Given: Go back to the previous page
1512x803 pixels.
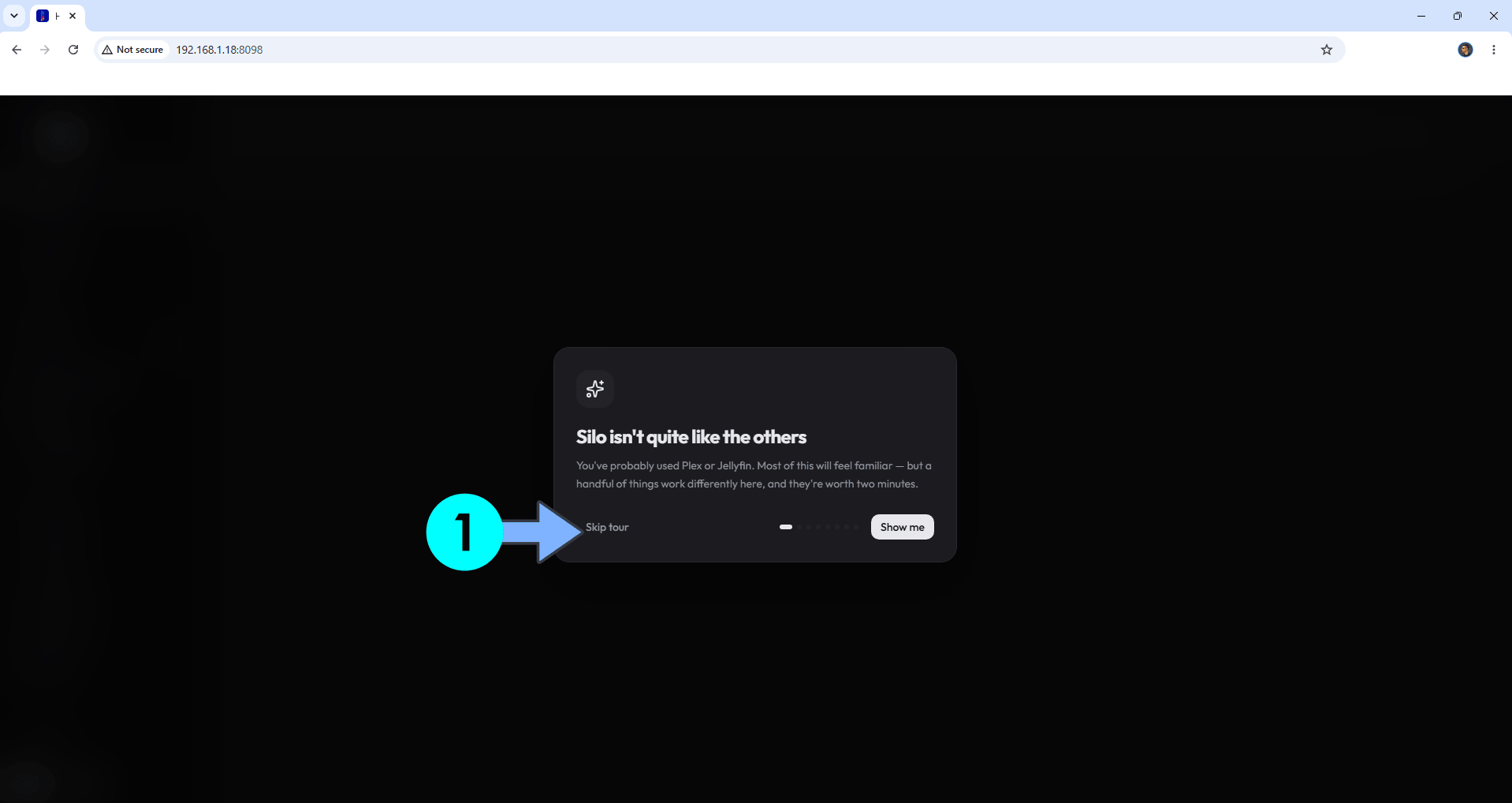Looking at the screenshot, I should pyautogui.click(x=17, y=50).
